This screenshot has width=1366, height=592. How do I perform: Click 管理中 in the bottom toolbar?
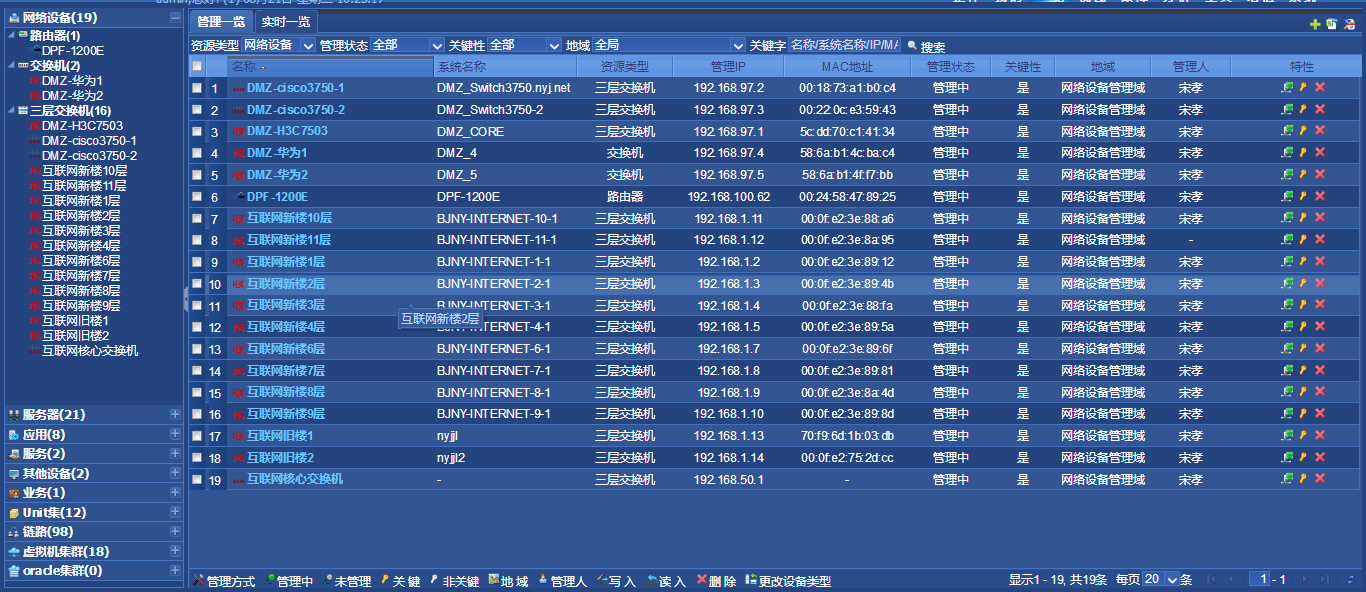(x=289, y=581)
